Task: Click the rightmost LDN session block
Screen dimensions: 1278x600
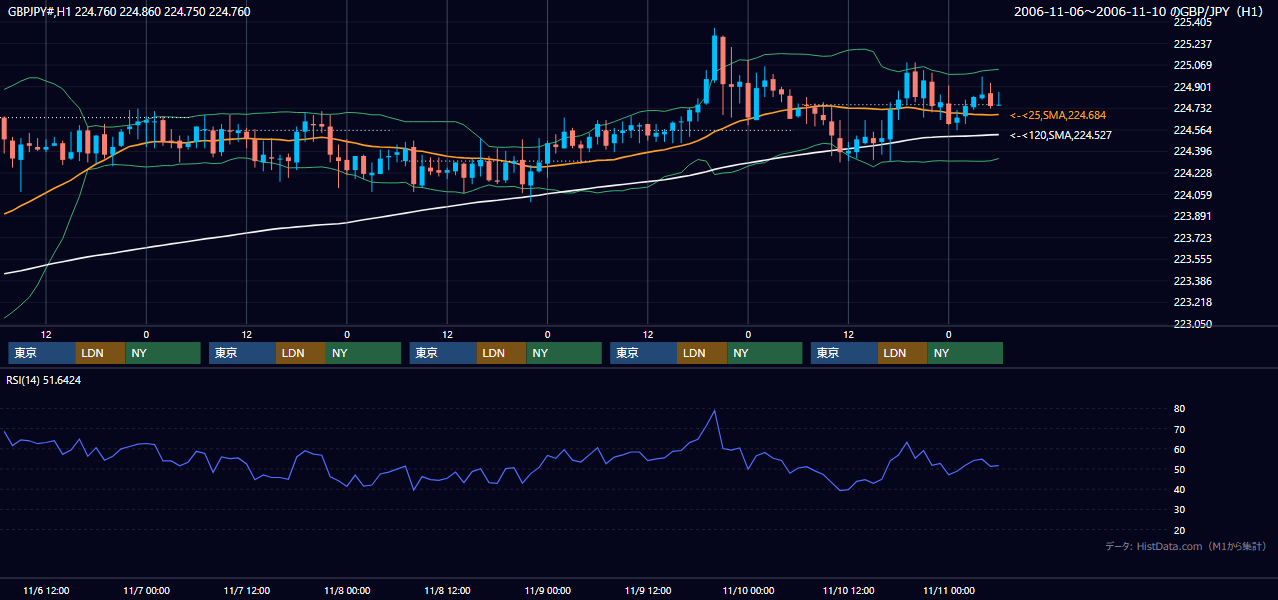Action: click(x=904, y=353)
